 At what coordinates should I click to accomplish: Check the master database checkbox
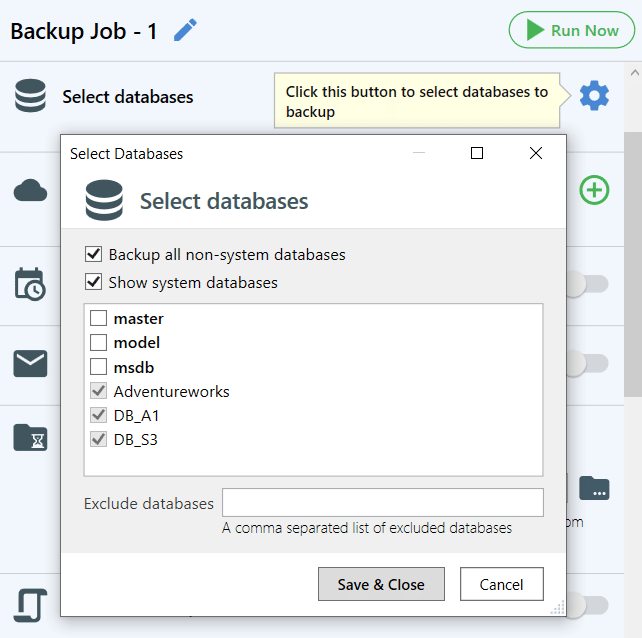99,319
